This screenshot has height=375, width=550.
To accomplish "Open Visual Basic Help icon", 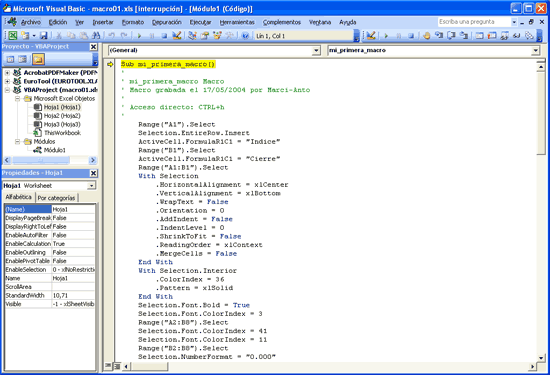I will click(x=245, y=35).
